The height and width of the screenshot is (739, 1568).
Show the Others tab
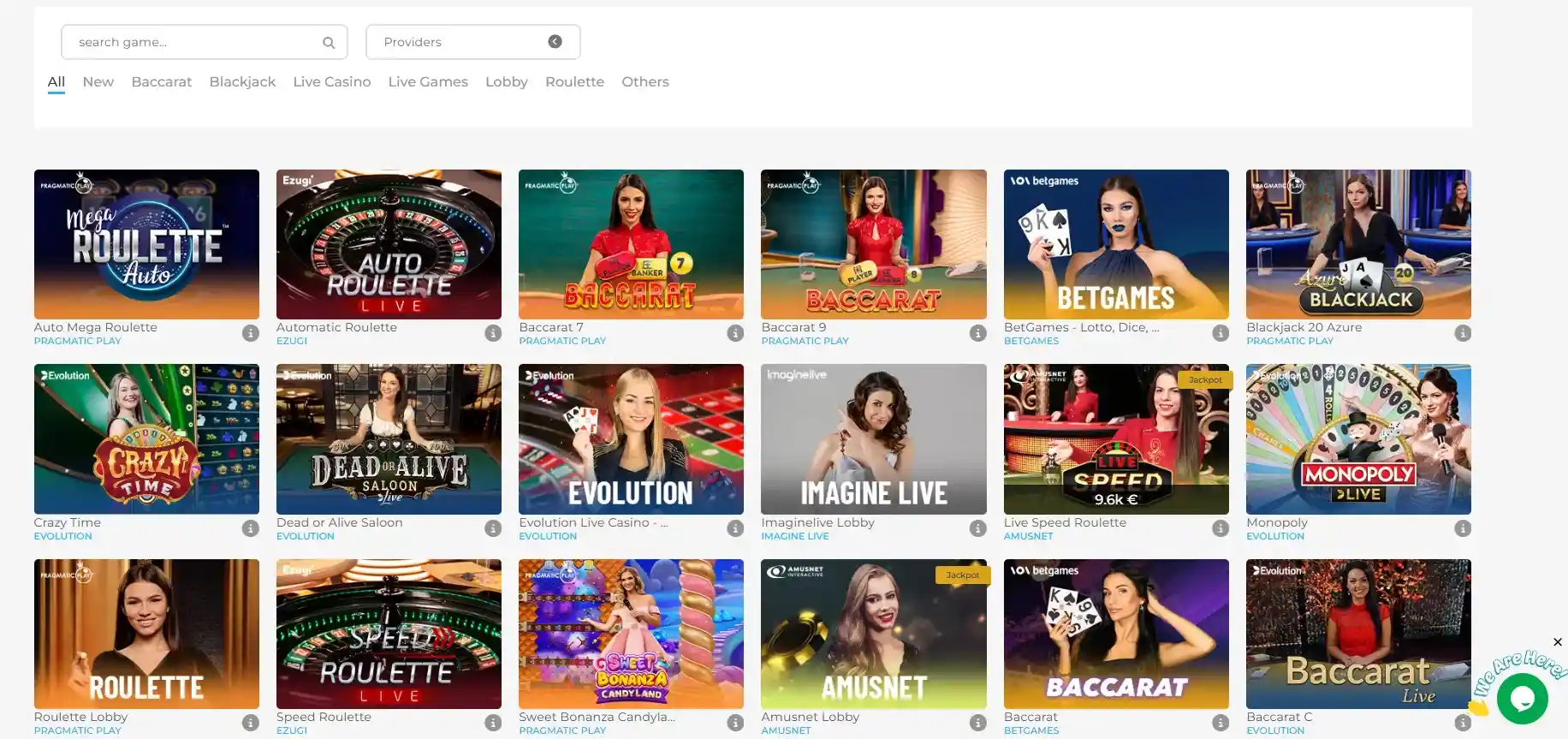pyautogui.click(x=645, y=82)
